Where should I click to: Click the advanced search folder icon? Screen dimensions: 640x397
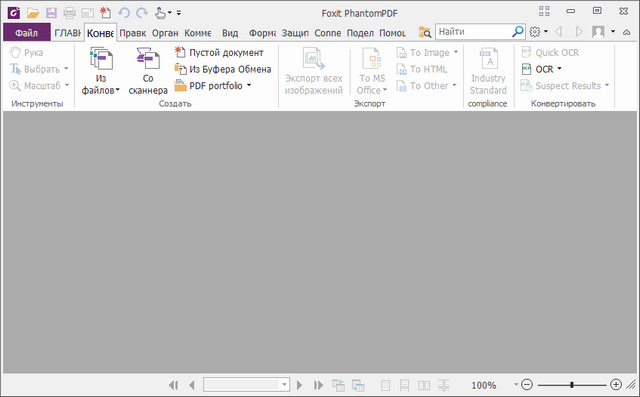pyautogui.click(x=425, y=32)
